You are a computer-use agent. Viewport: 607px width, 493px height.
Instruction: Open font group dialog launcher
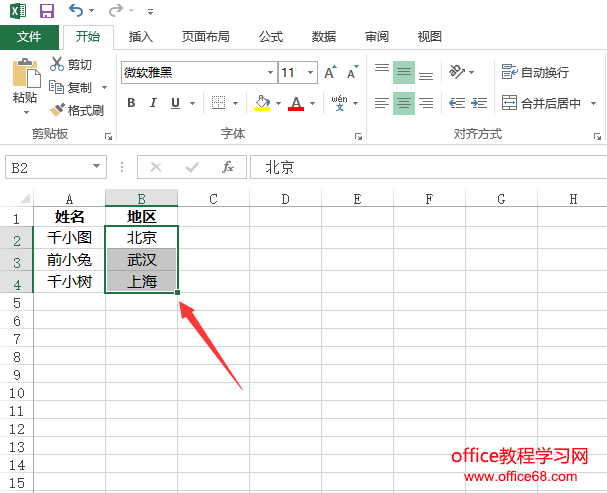pyautogui.click(x=358, y=136)
